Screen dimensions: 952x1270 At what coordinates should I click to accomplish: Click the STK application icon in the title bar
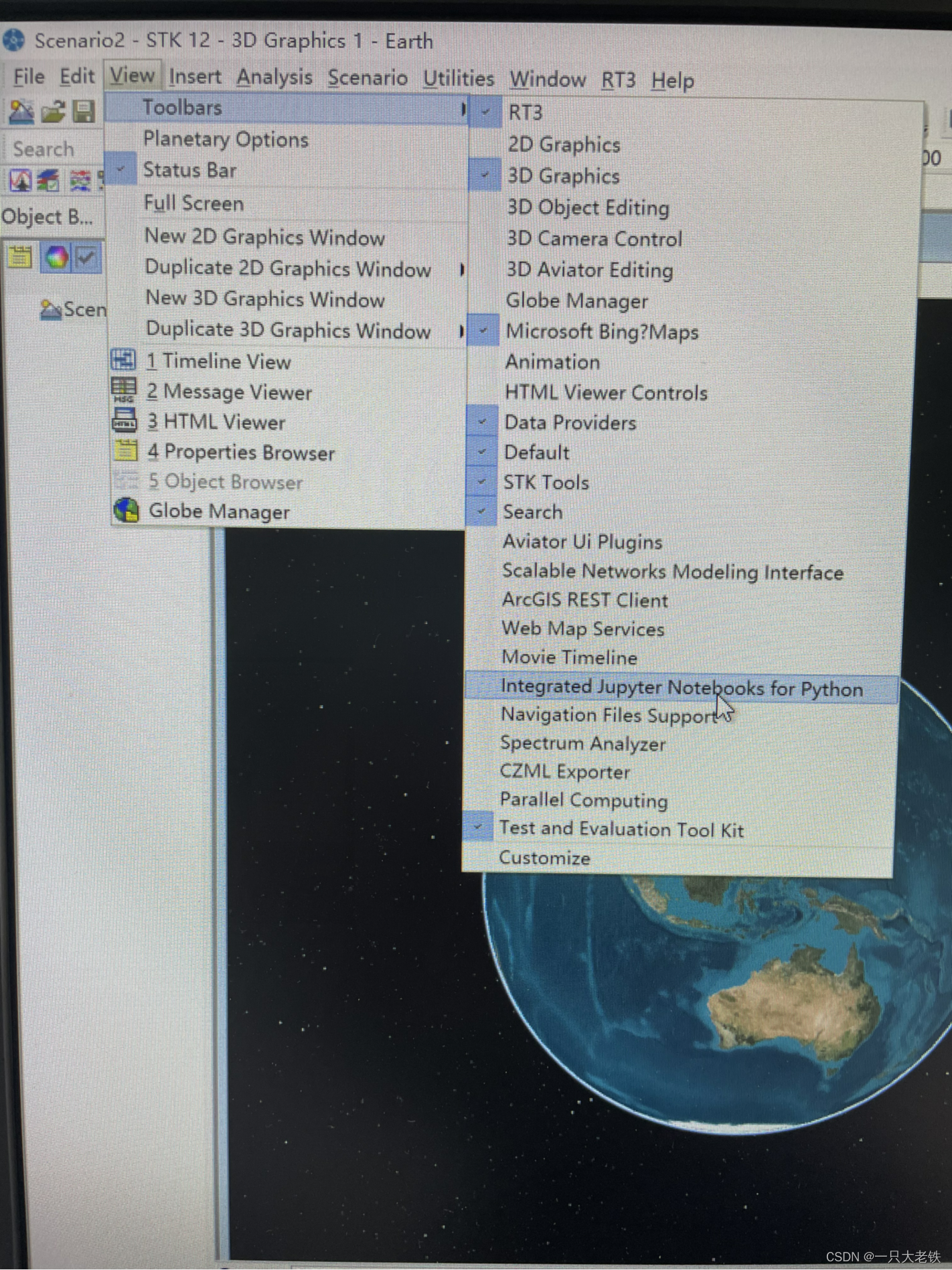[x=13, y=40]
